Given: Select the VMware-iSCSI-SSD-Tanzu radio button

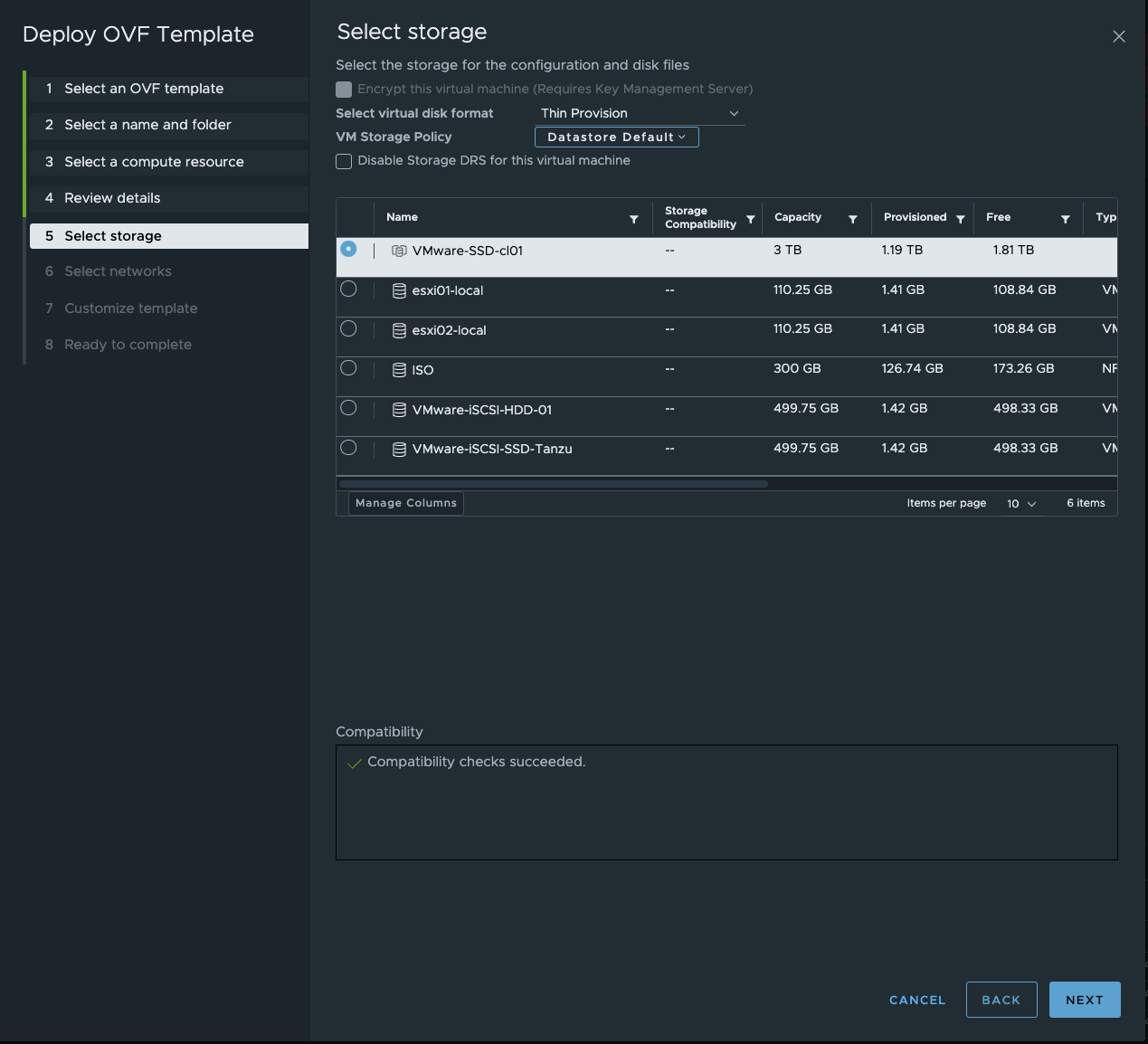Looking at the screenshot, I should [x=348, y=446].
